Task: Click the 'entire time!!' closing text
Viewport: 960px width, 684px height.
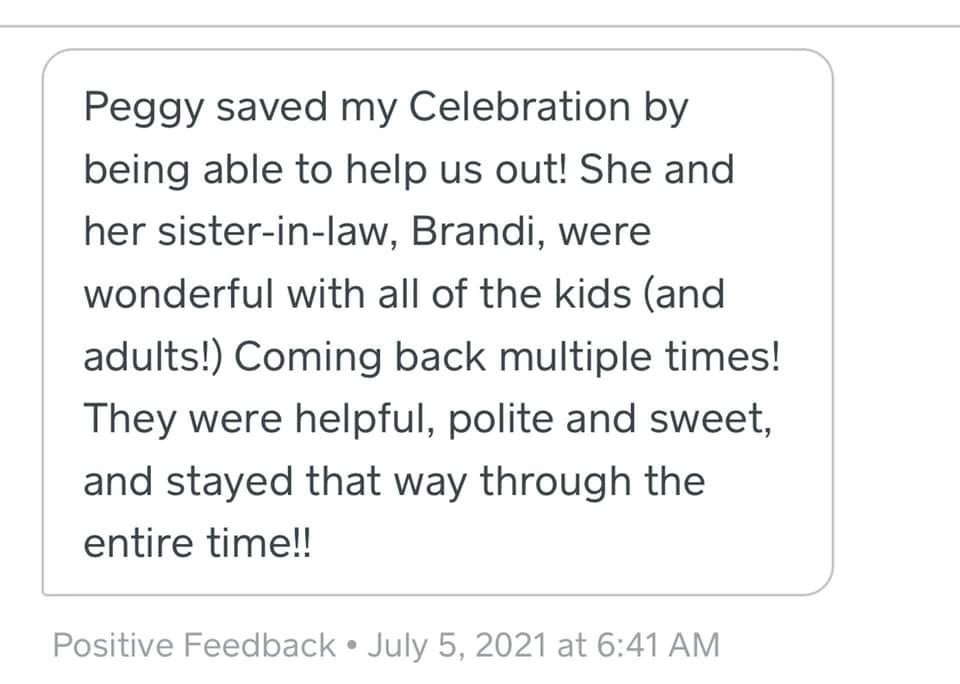Action: 198,543
